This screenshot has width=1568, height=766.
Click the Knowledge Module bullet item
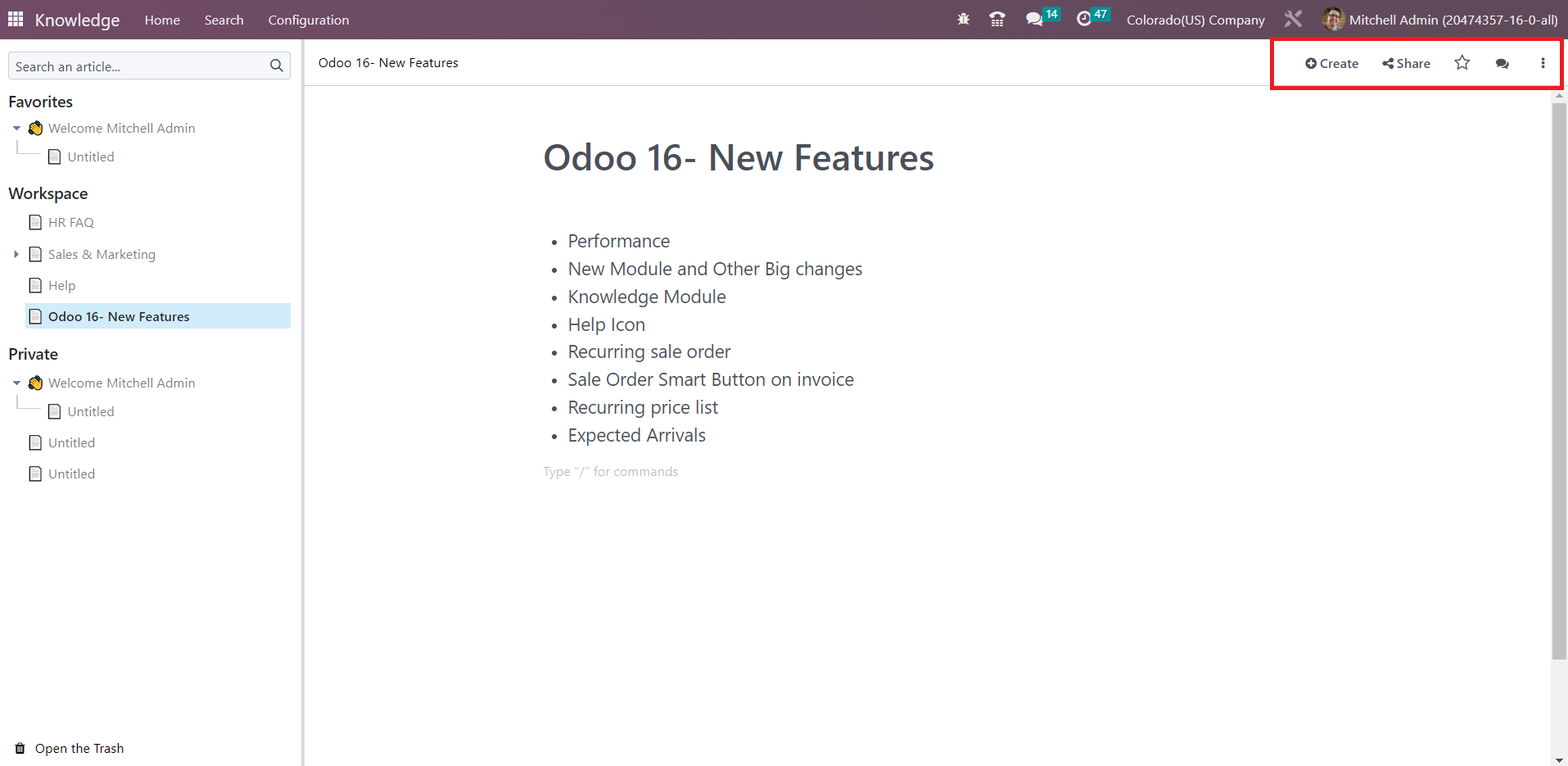[x=647, y=297]
